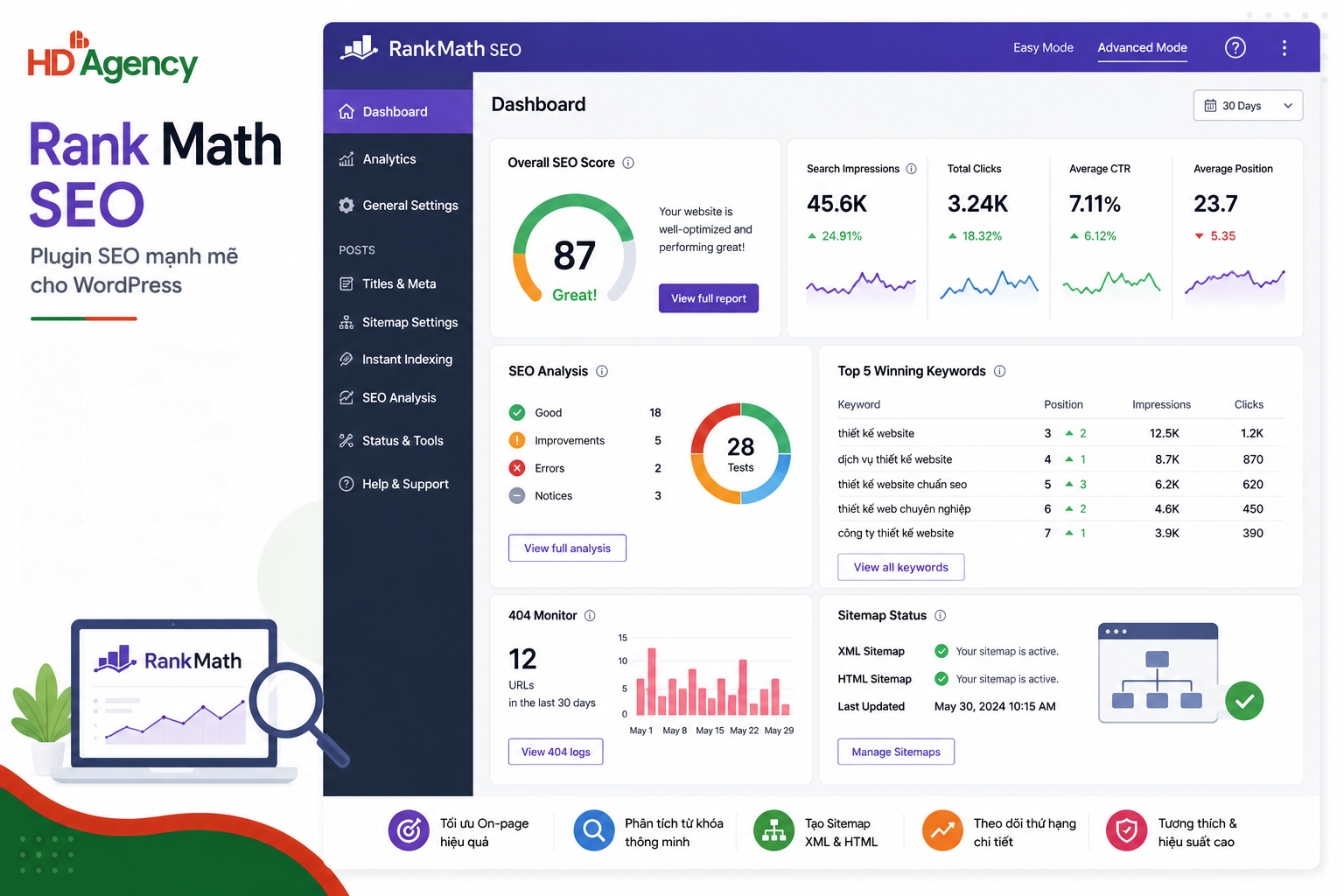Click the Errors row in SEO Analysis
Screen dimensions: 1344x896
coord(585,468)
